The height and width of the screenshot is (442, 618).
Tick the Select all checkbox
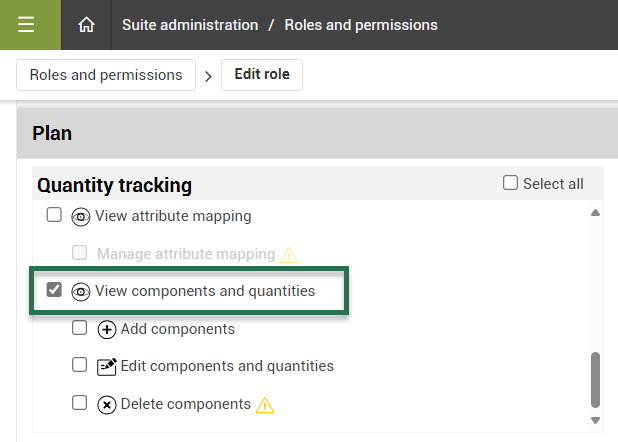(x=510, y=183)
